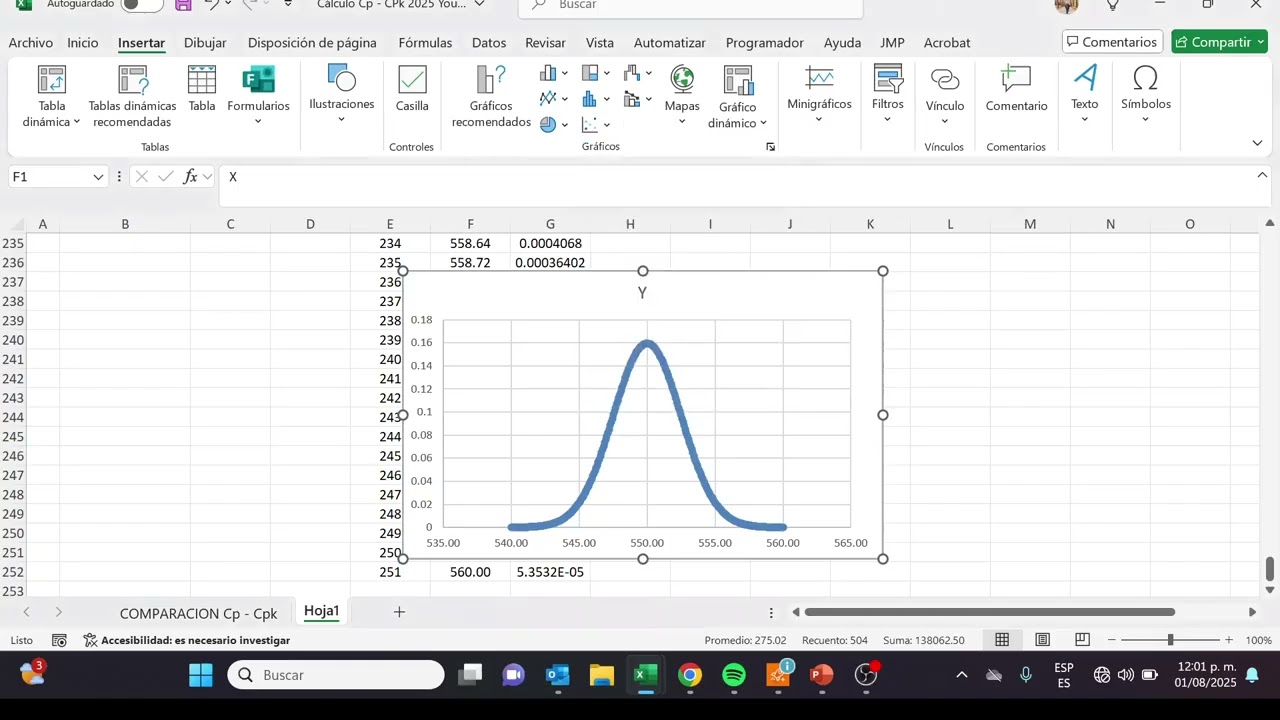Open the Compartir dropdown arrow
This screenshot has height=720, width=1280.
pyautogui.click(x=1259, y=42)
